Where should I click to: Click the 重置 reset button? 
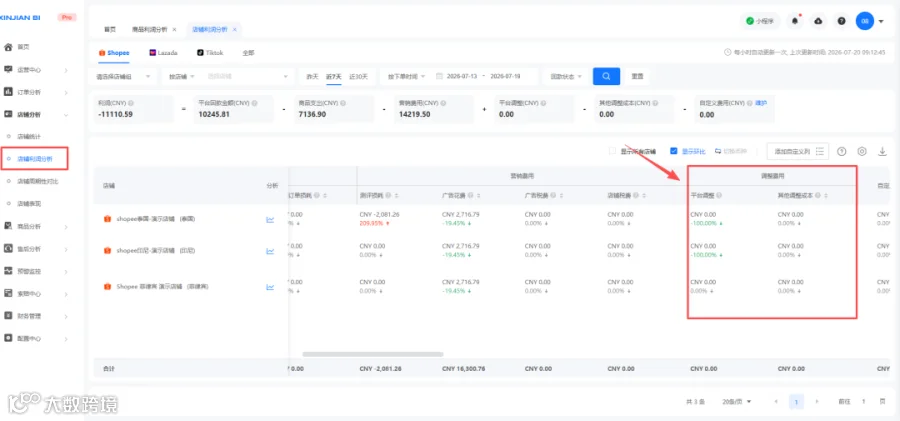[x=637, y=76]
